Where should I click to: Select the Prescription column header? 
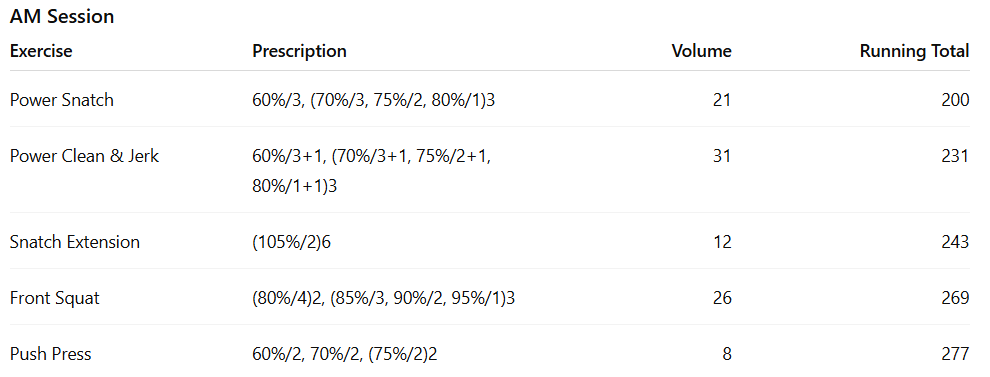coord(299,51)
